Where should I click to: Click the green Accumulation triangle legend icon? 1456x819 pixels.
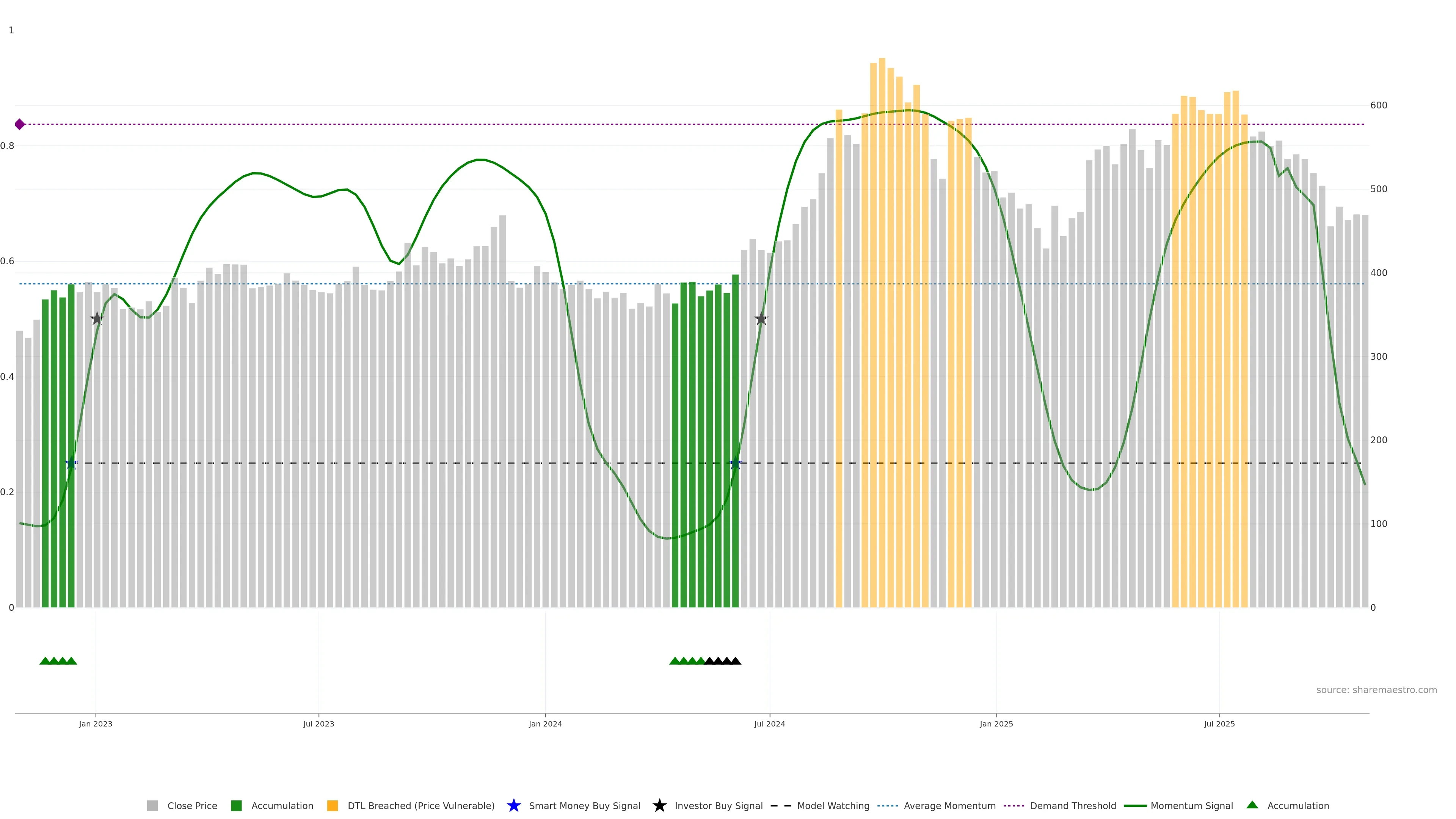[1252, 805]
